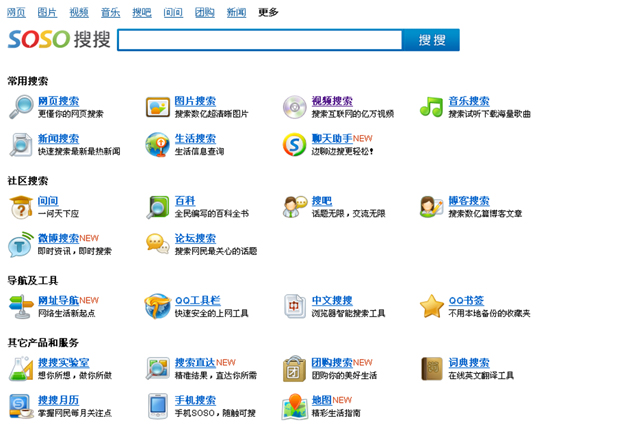Open the 图片搜索 link
This screenshot has height=444, width=625.
click(195, 101)
